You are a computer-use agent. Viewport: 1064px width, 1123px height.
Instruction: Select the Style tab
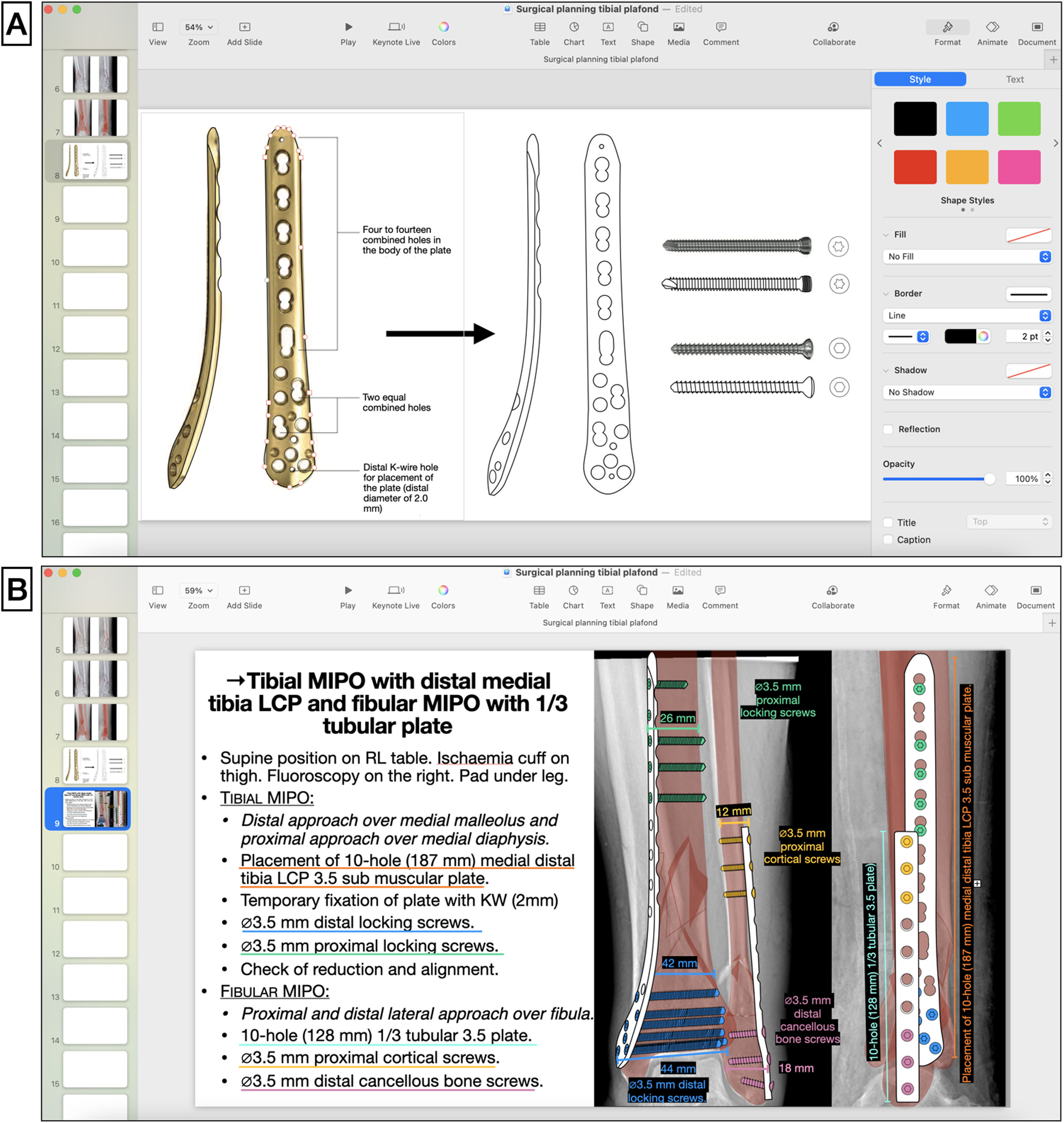(x=919, y=79)
